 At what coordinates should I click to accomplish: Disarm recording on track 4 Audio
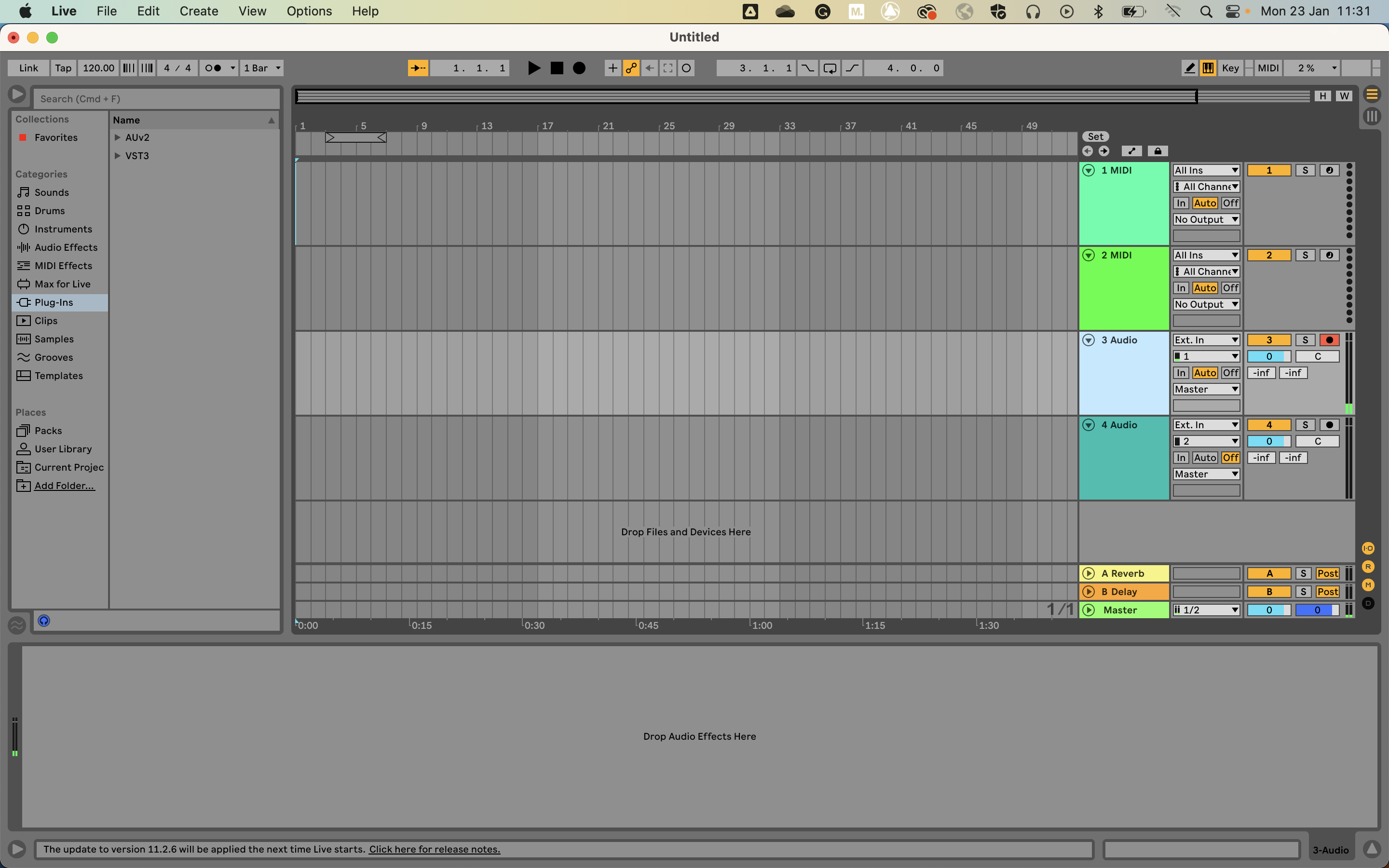tap(1329, 424)
